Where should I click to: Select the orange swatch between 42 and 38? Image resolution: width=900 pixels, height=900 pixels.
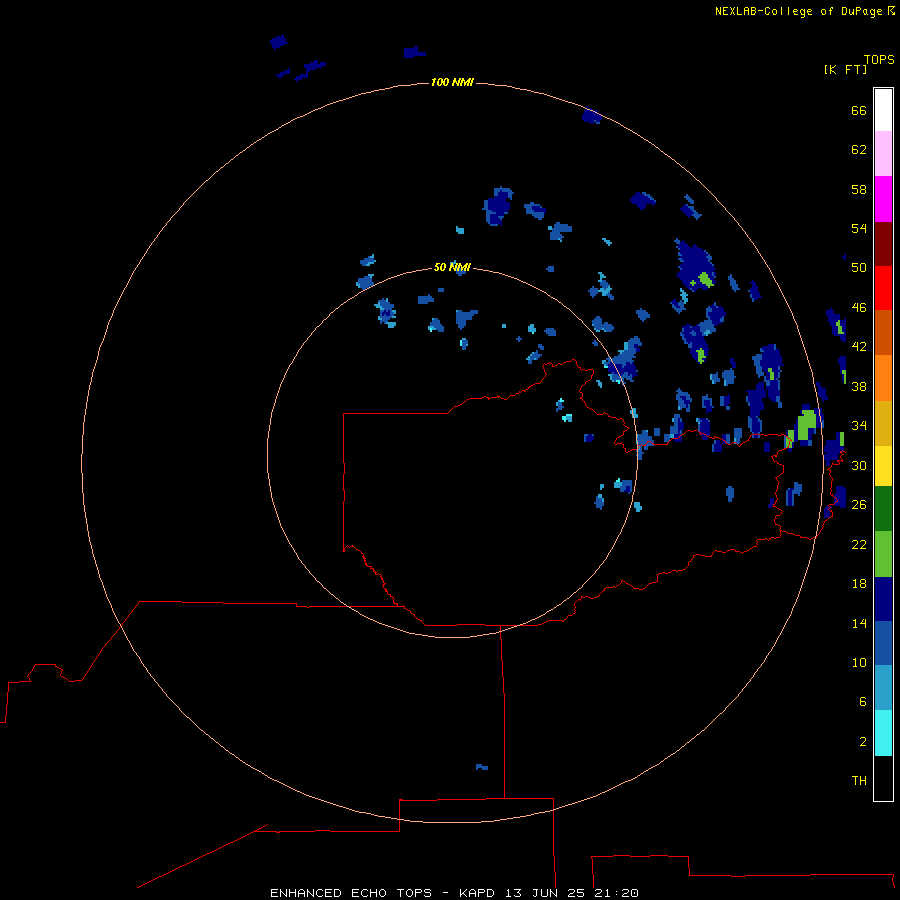coord(883,378)
